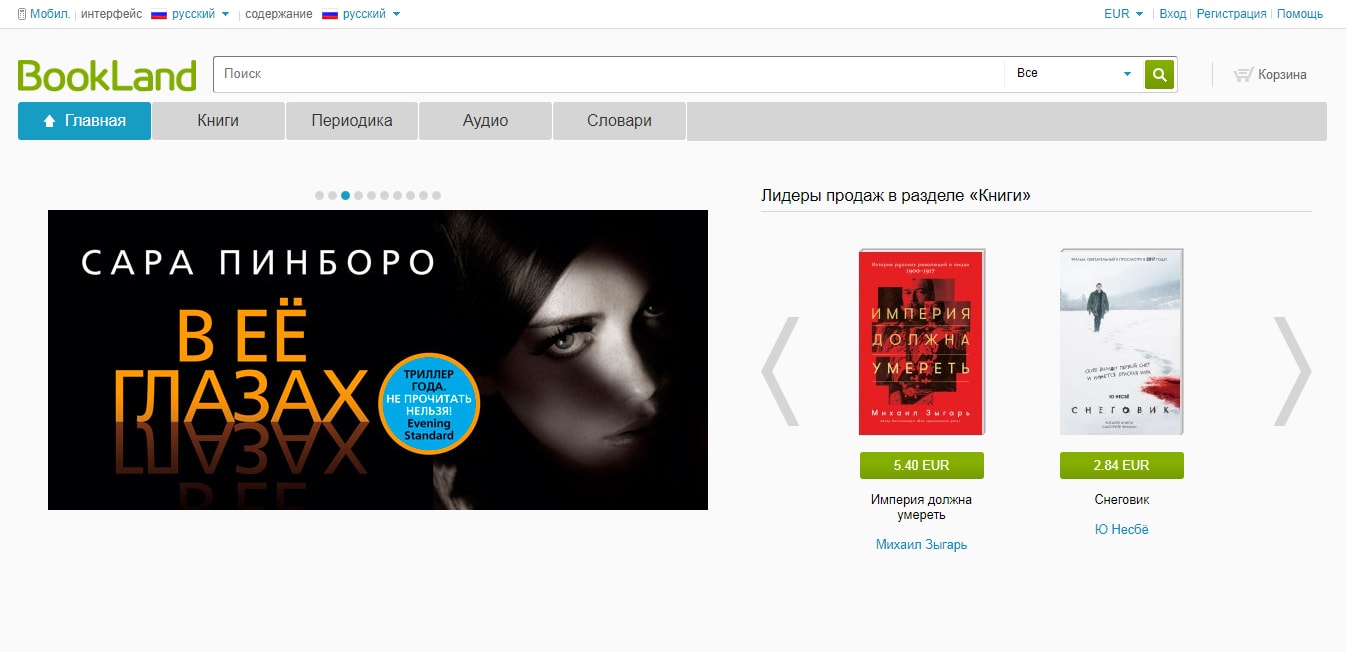Click the BookLand logo
This screenshot has height=652, width=1346.
point(107,75)
